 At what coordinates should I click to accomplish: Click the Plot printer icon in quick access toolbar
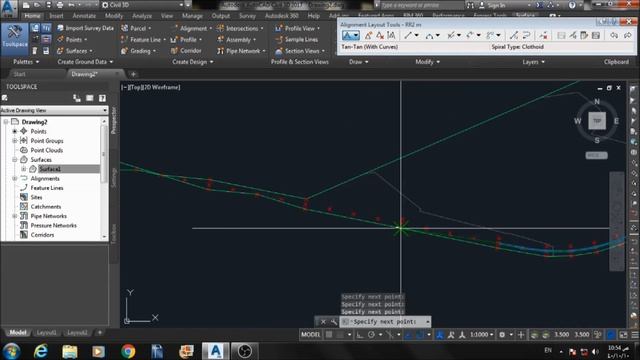click(60, 5)
